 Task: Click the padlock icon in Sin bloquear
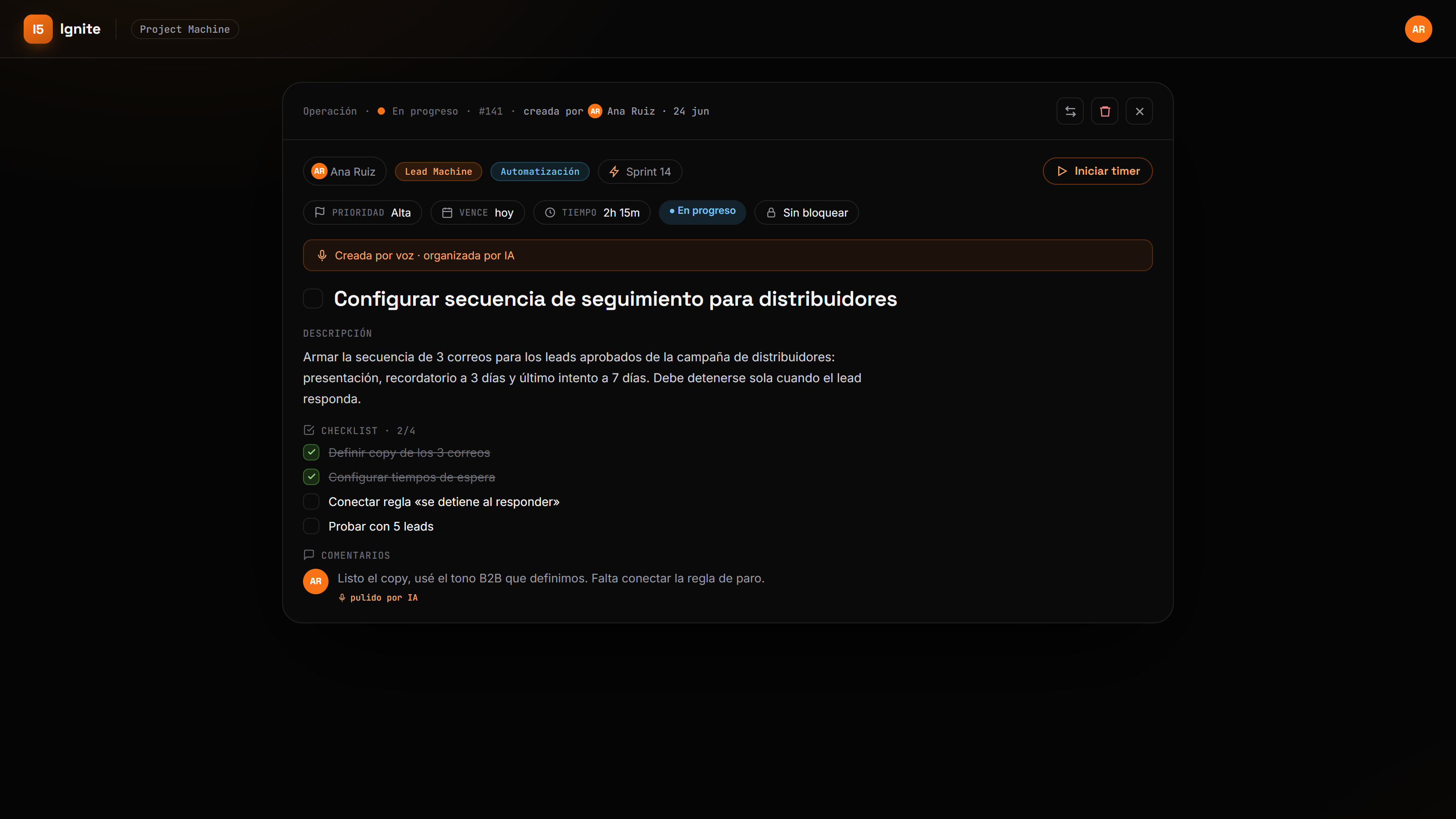tap(771, 212)
